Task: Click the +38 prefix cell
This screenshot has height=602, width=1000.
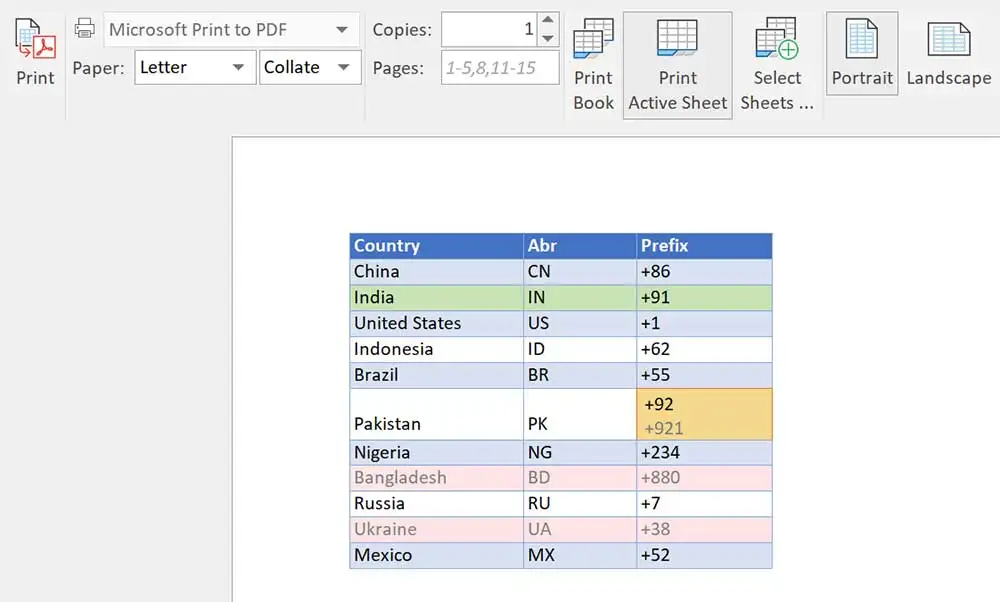Action: click(x=704, y=530)
